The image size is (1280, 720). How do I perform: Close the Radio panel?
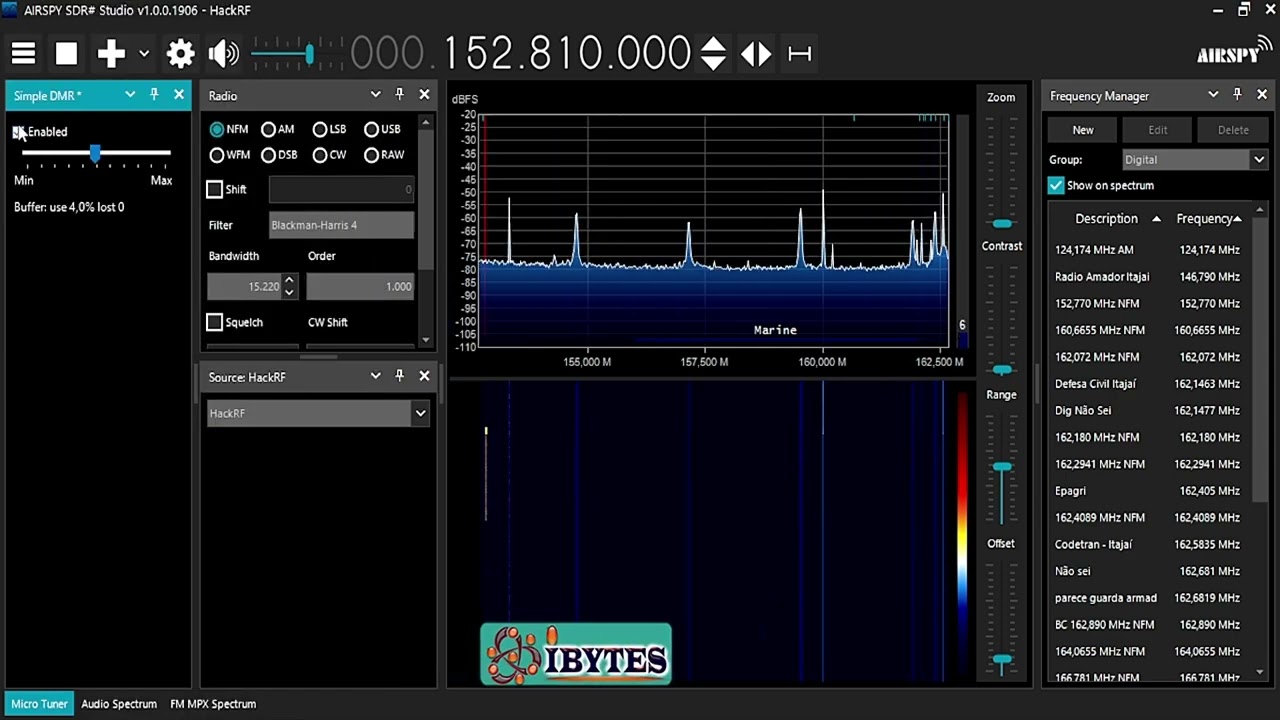pos(424,95)
